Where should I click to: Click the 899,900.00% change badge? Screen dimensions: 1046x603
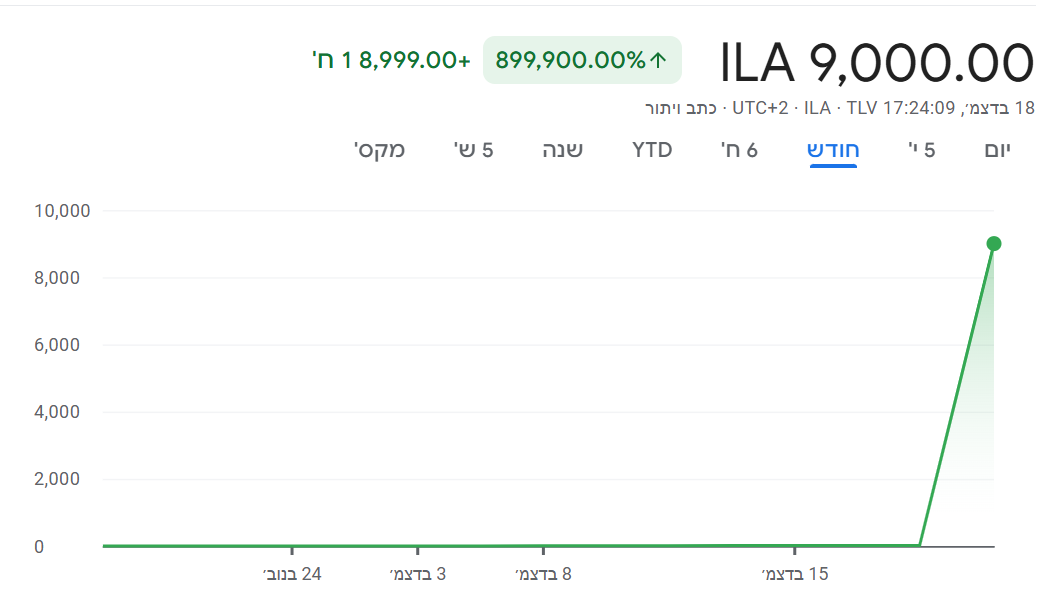(x=582, y=60)
